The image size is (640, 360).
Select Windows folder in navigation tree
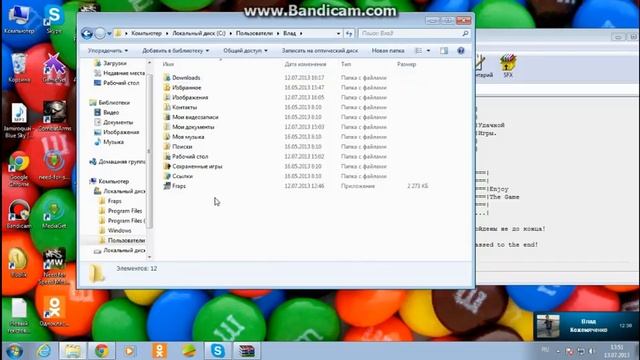click(x=116, y=231)
